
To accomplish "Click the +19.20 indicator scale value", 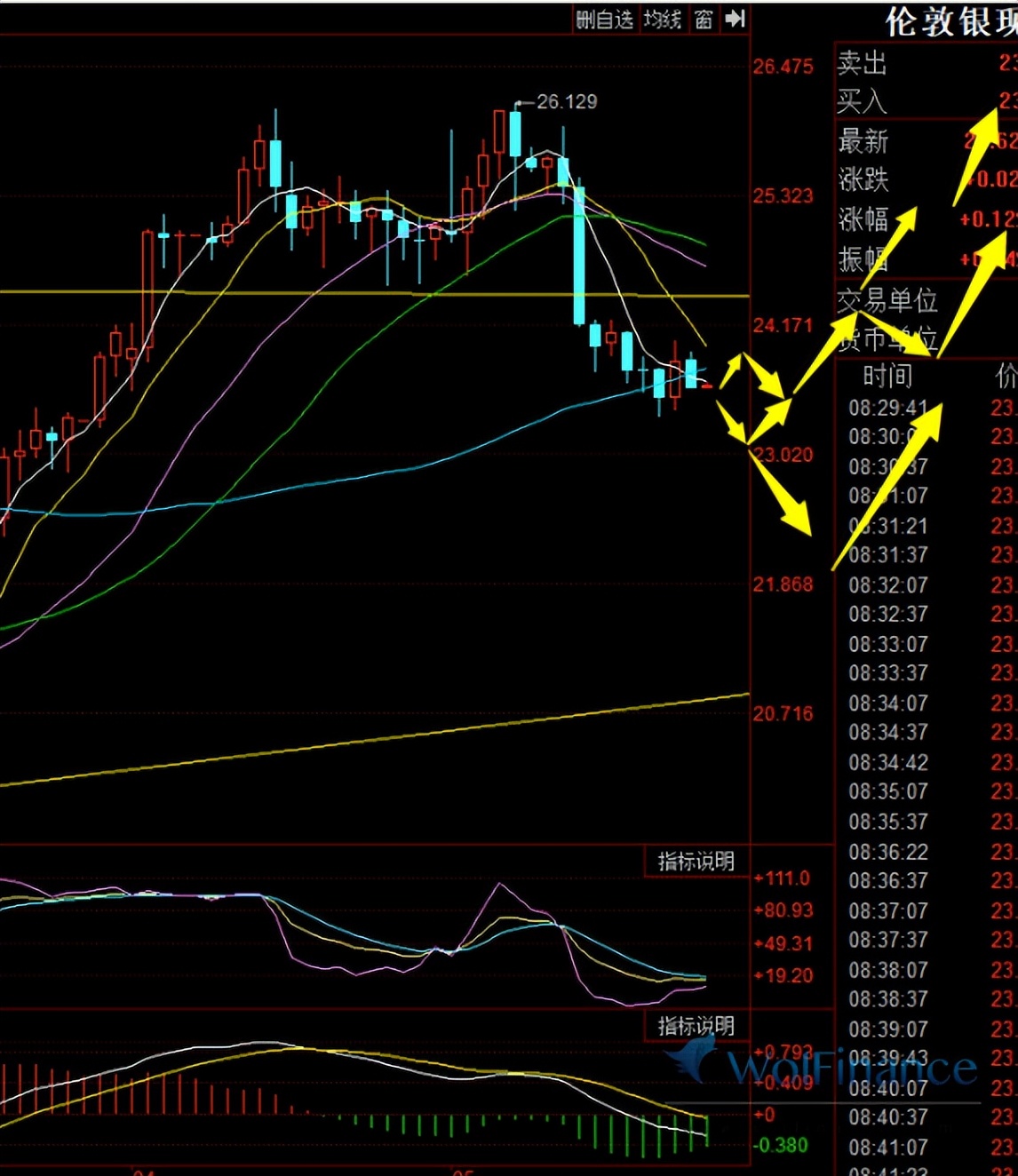I will click(x=783, y=975).
